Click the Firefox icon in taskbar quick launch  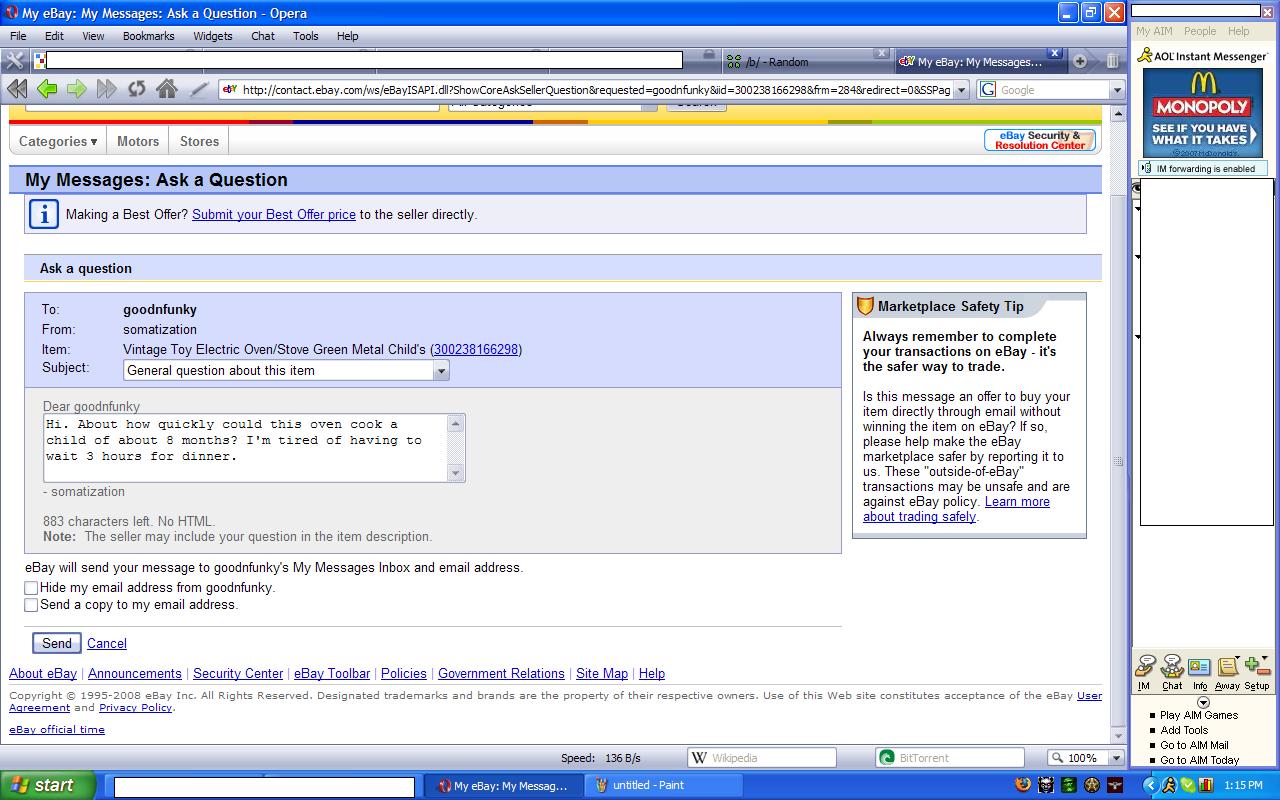pyautogui.click(x=1022, y=785)
